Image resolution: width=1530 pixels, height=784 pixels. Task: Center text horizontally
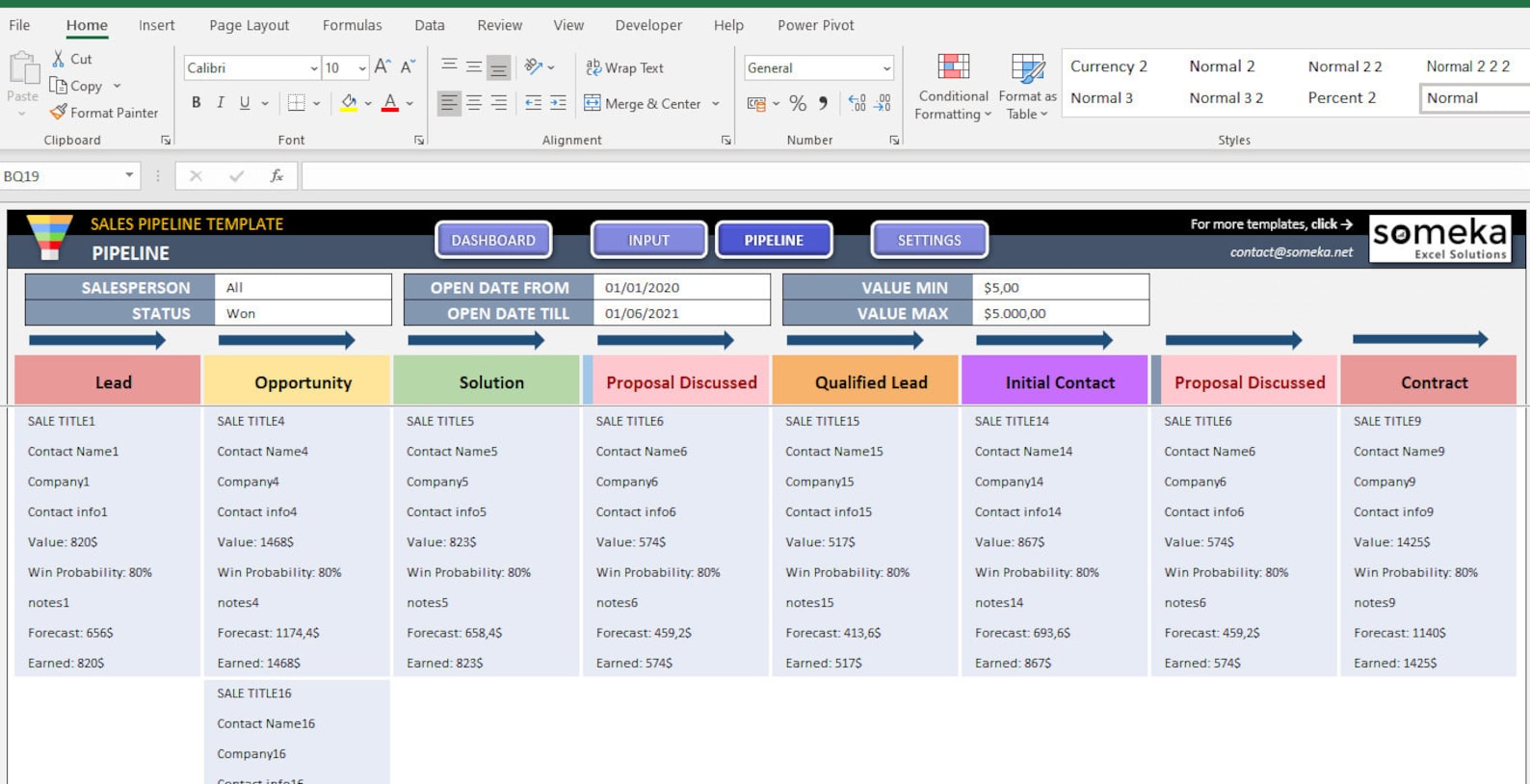(x=474, y=103)
